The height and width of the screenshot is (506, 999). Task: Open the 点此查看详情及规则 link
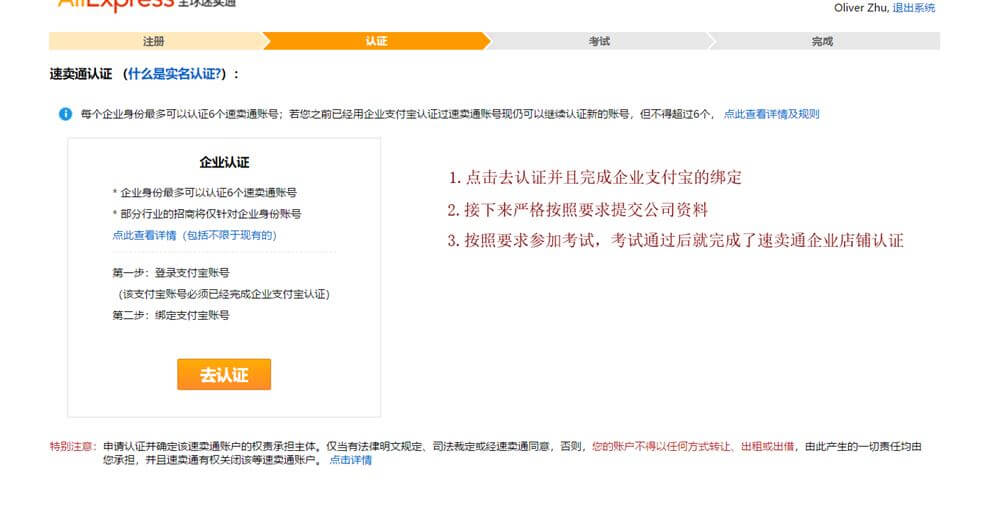[771, 114]
